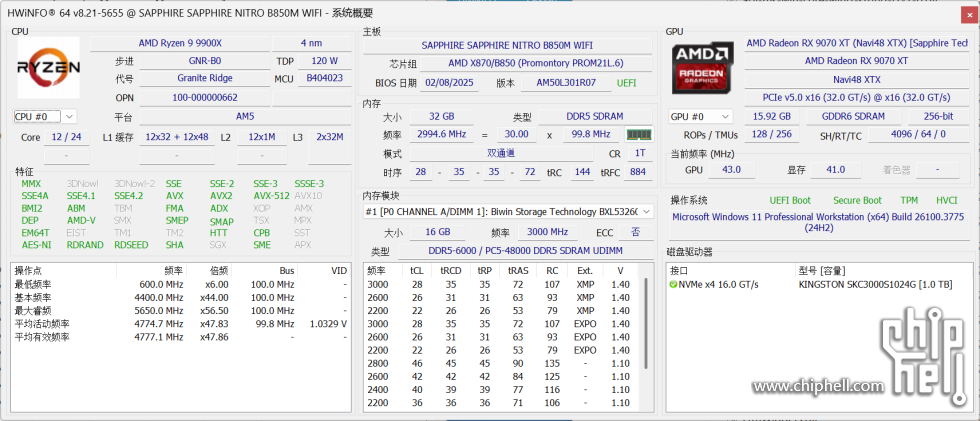This screenshot has width=980, height=421.
Task: Click the GNR-B0 stepping value
Action: pos(204,61)
